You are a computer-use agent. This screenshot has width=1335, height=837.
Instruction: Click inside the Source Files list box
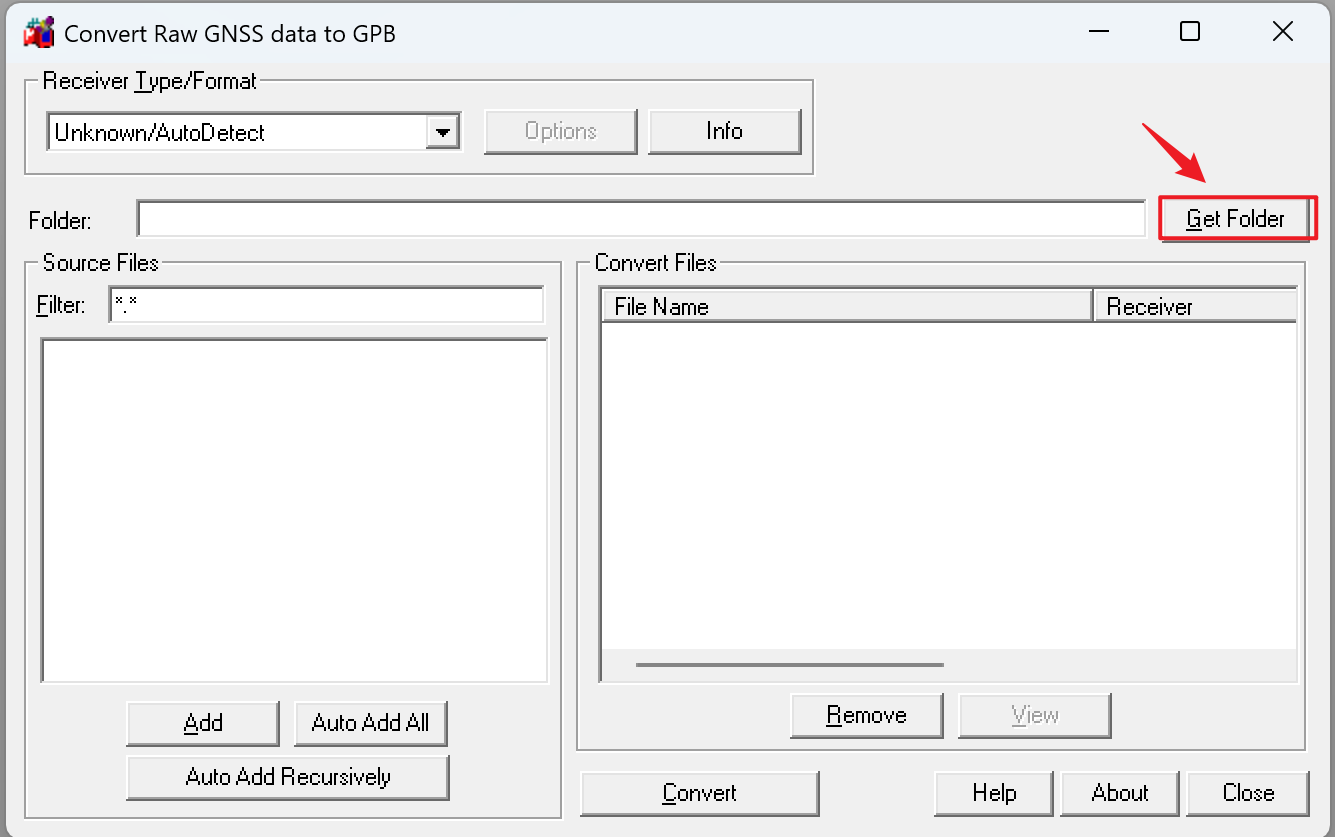point(294,510)
